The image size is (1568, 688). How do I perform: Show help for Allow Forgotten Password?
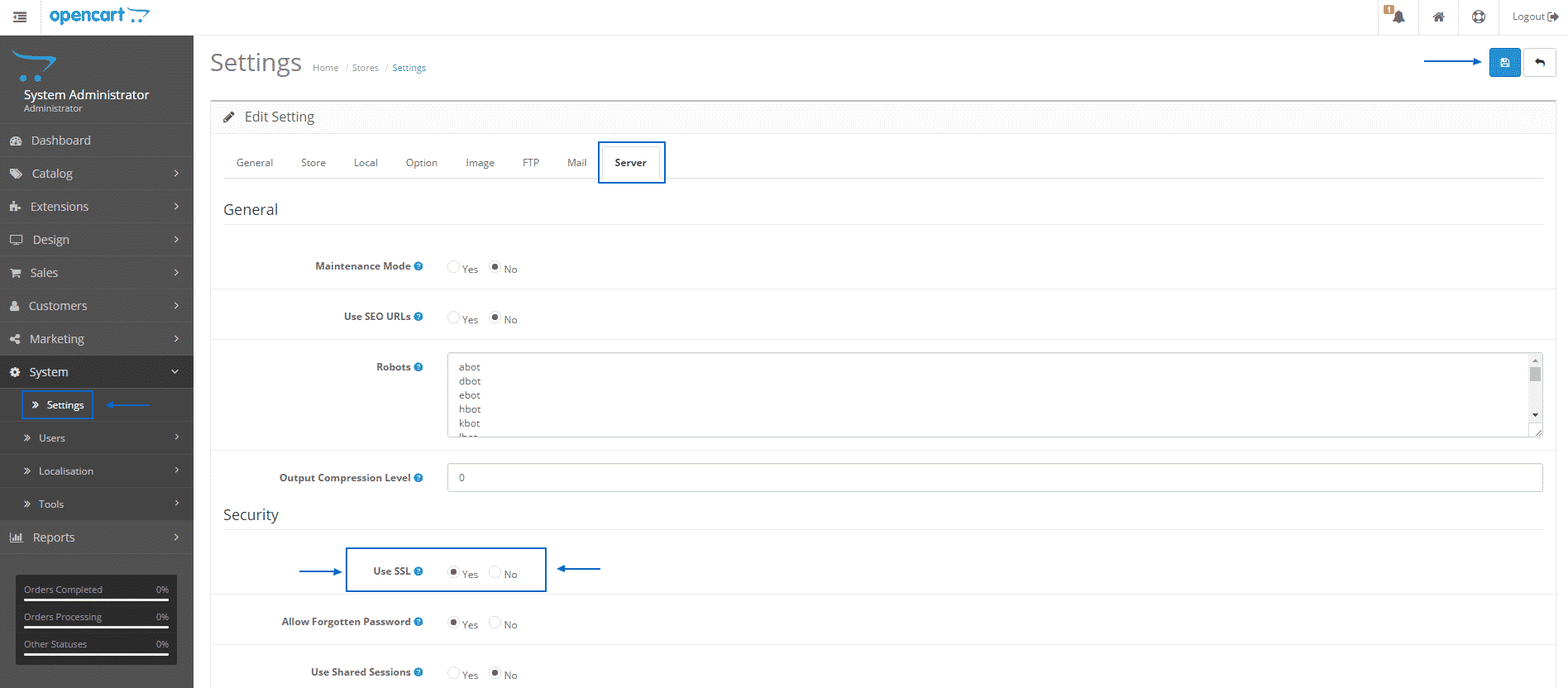418,622
